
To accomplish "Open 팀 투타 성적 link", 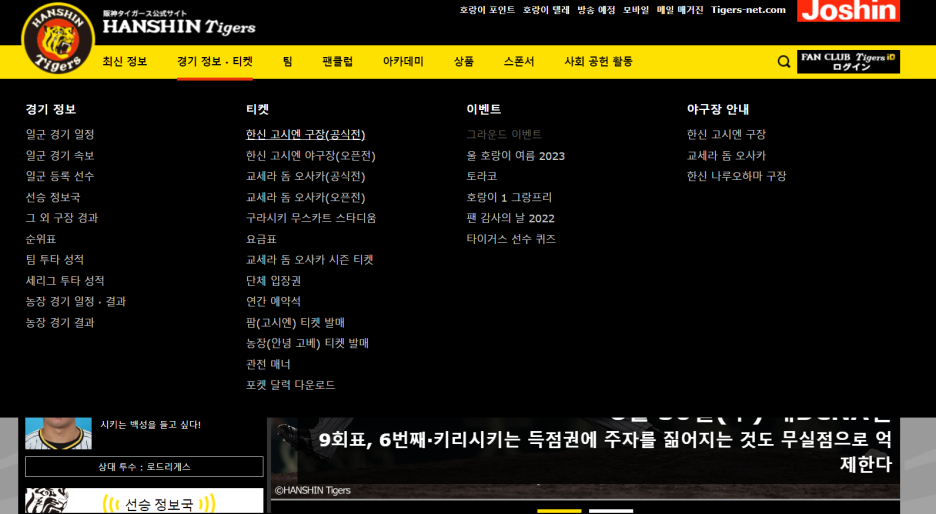I will point(54,260).
